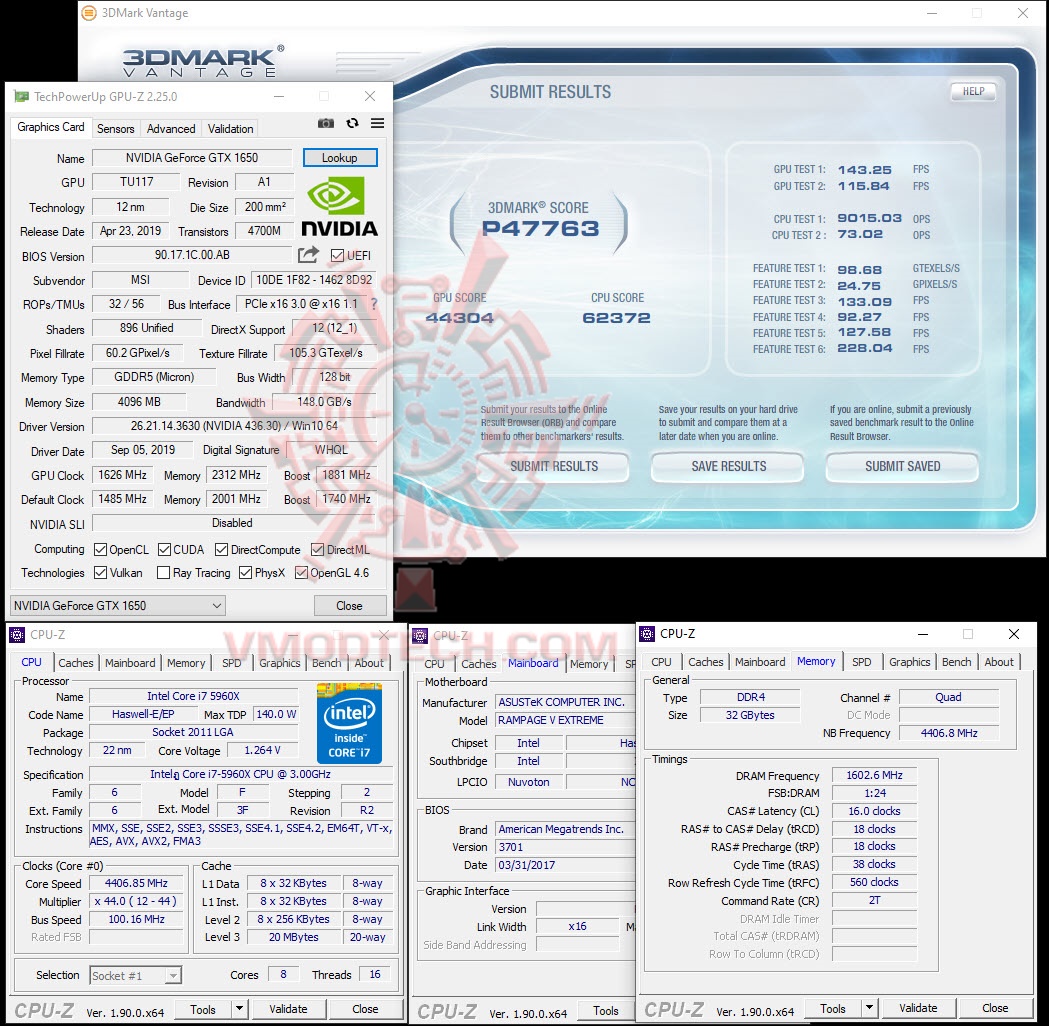Image resolution: width=1049 pixels, height=1026 pixels.
Task: Switch to GPU-Z Advanced tab
Action: [x=171, y=128]
